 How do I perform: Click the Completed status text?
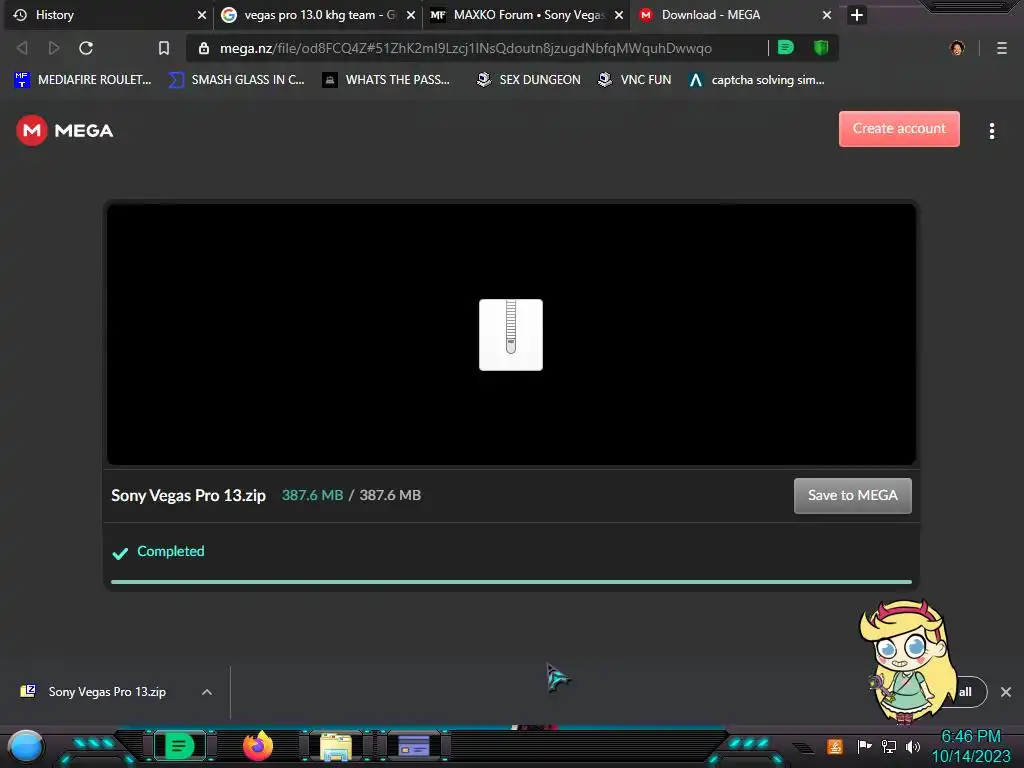[170, 551]
